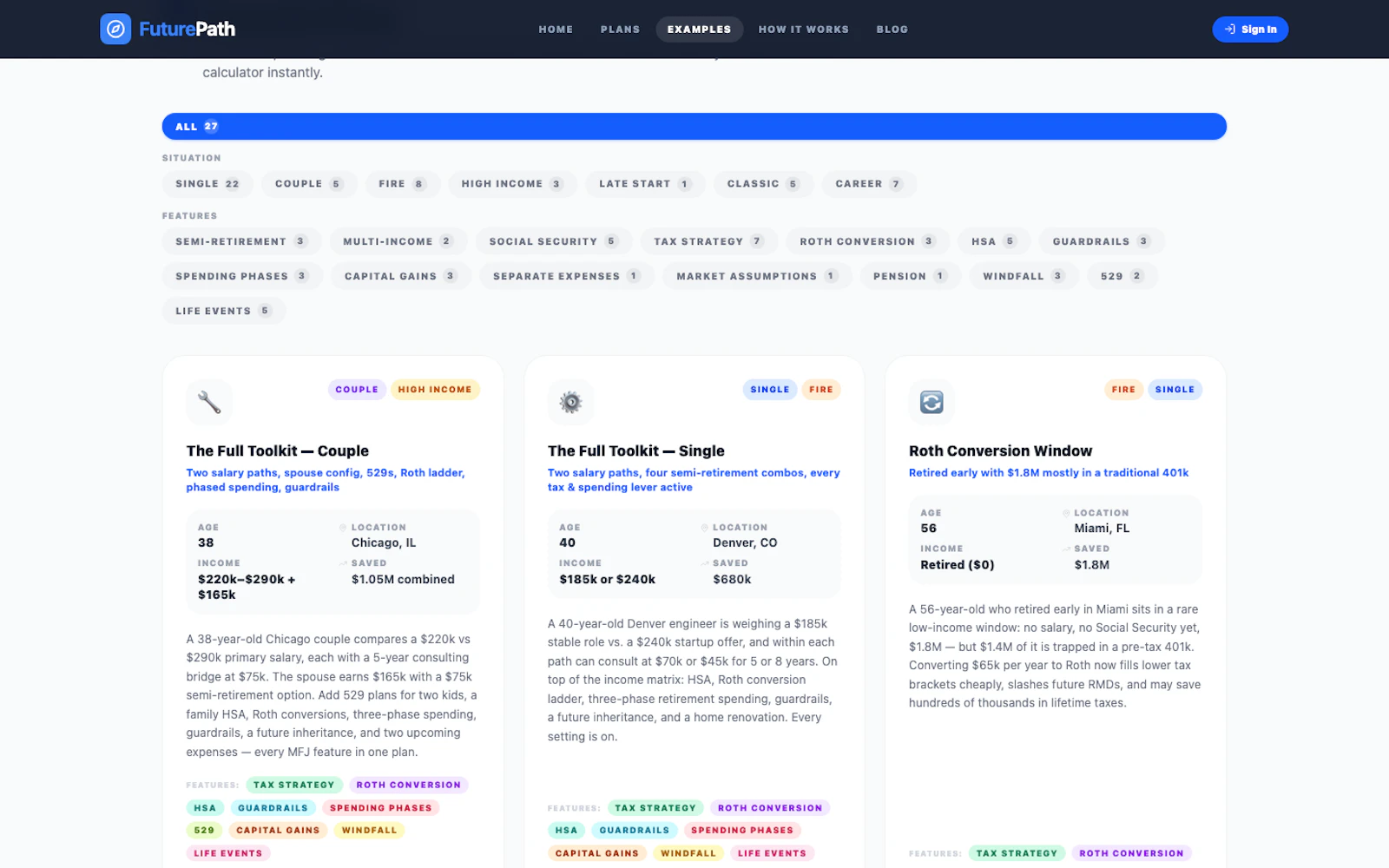Viewport: 1389px width, 868px height.
Task: Filter by Separate Expenses feature
Action: (566, 276)
